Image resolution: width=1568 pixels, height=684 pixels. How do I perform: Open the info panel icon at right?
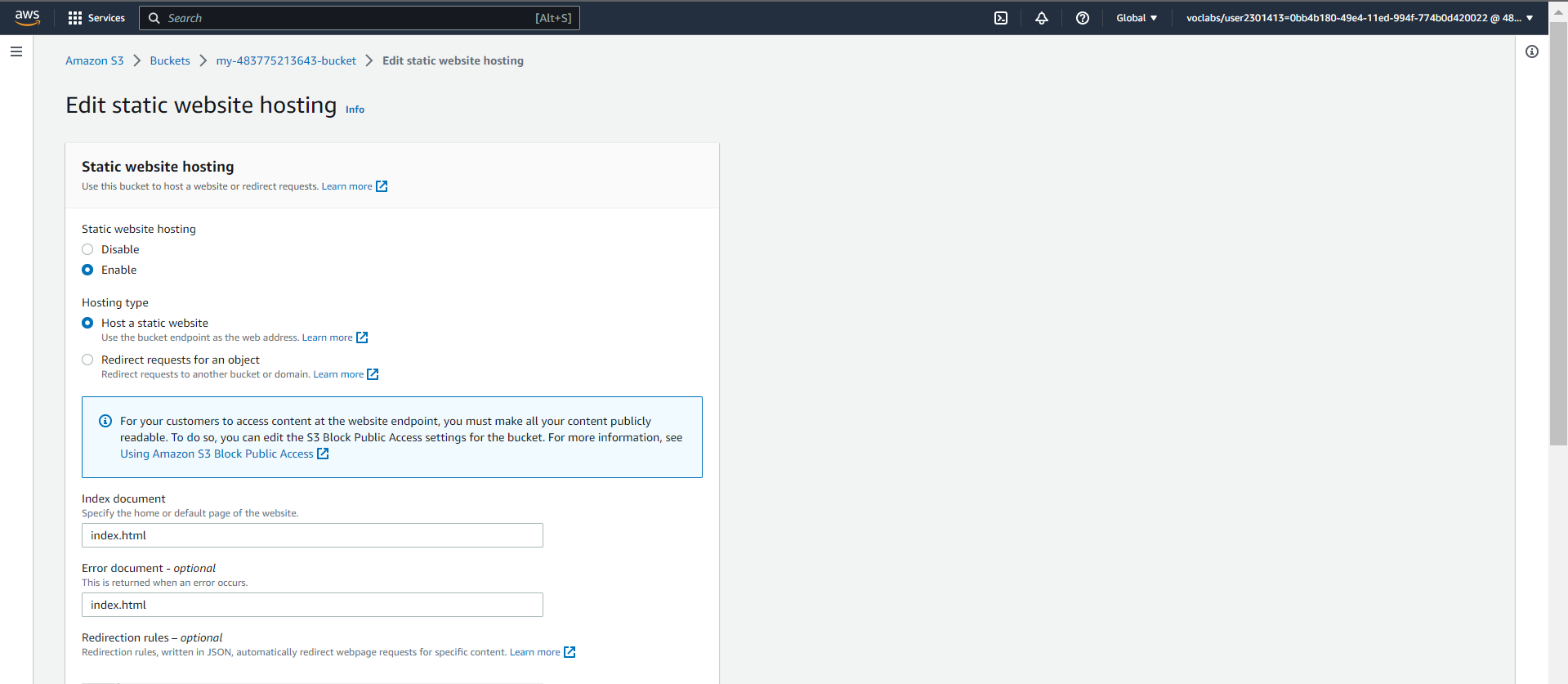[x=1532, y=51]
